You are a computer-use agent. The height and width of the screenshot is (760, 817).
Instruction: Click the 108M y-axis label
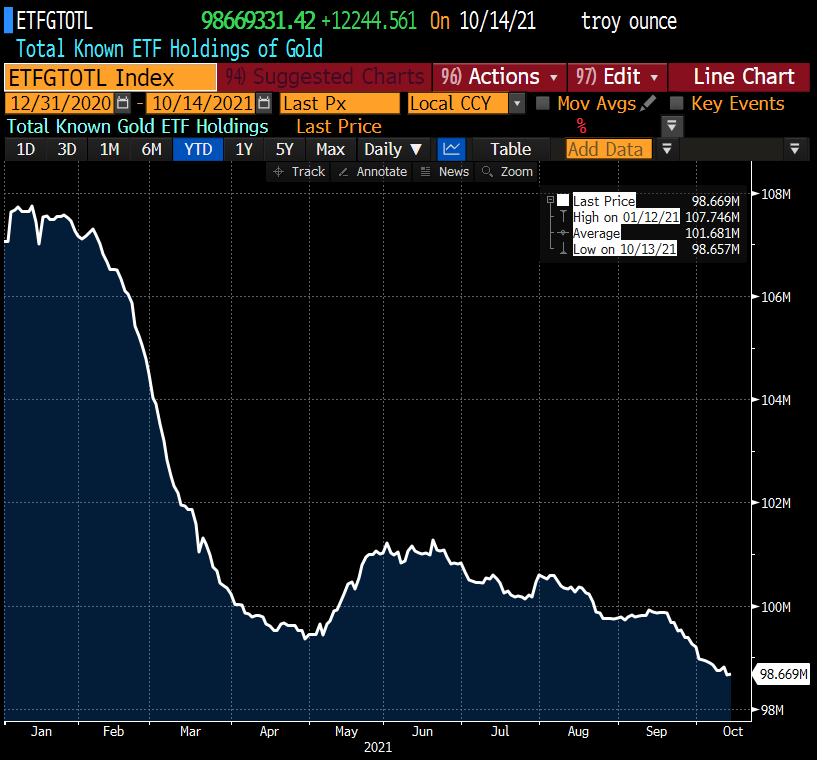[x=776, y=194]
